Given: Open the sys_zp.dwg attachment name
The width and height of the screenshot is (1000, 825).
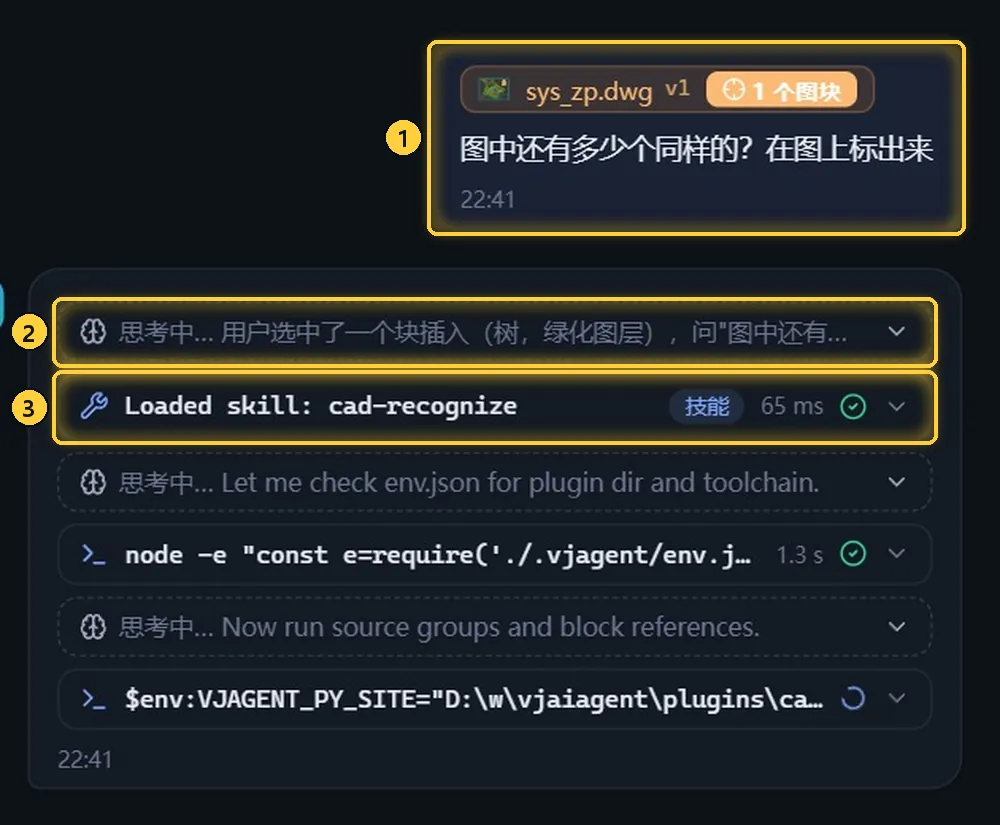Looking at the screenshot, I should [589, 91].
